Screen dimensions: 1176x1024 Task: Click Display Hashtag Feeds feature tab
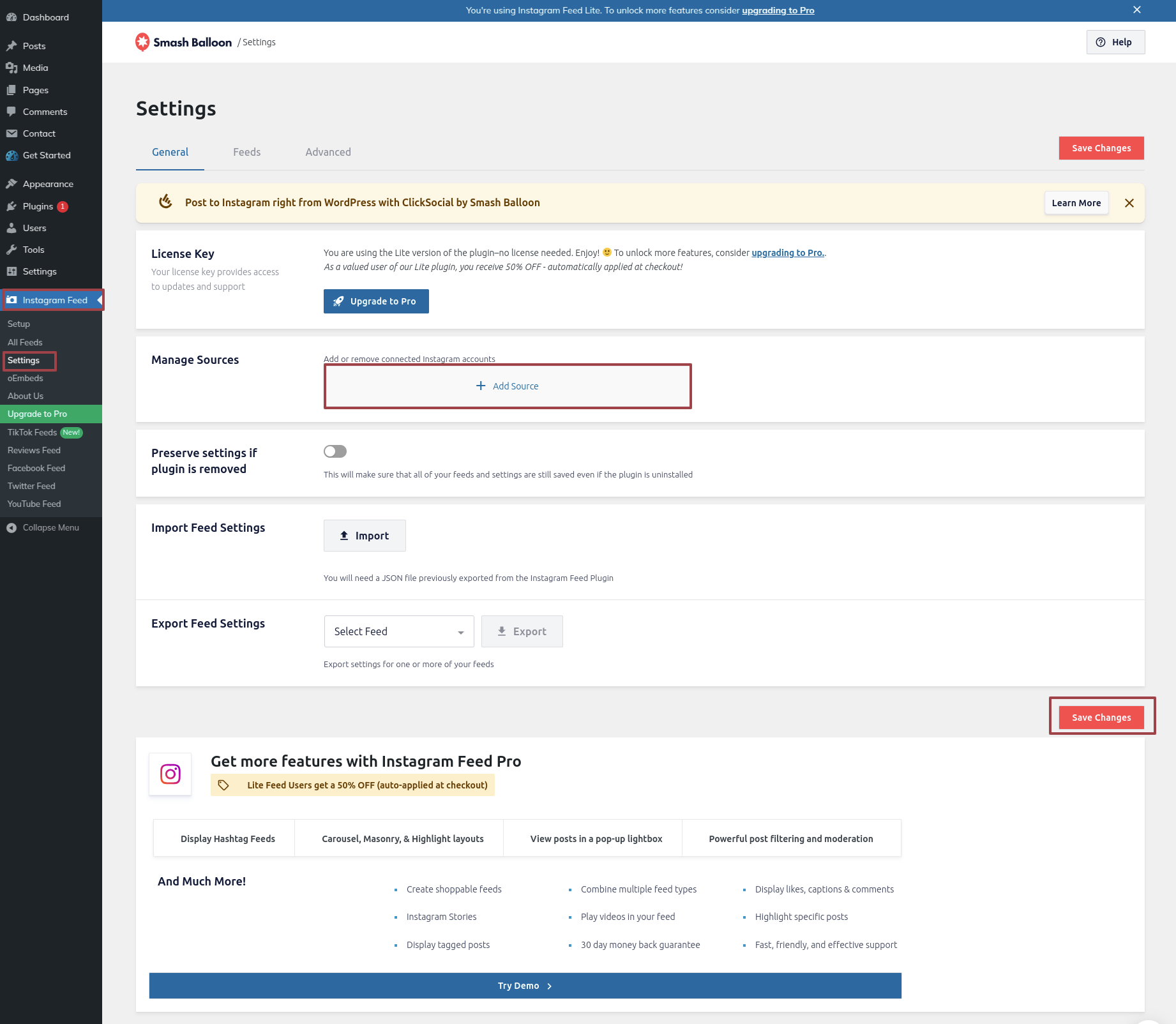pyautogui.click(x=224, y=839)
